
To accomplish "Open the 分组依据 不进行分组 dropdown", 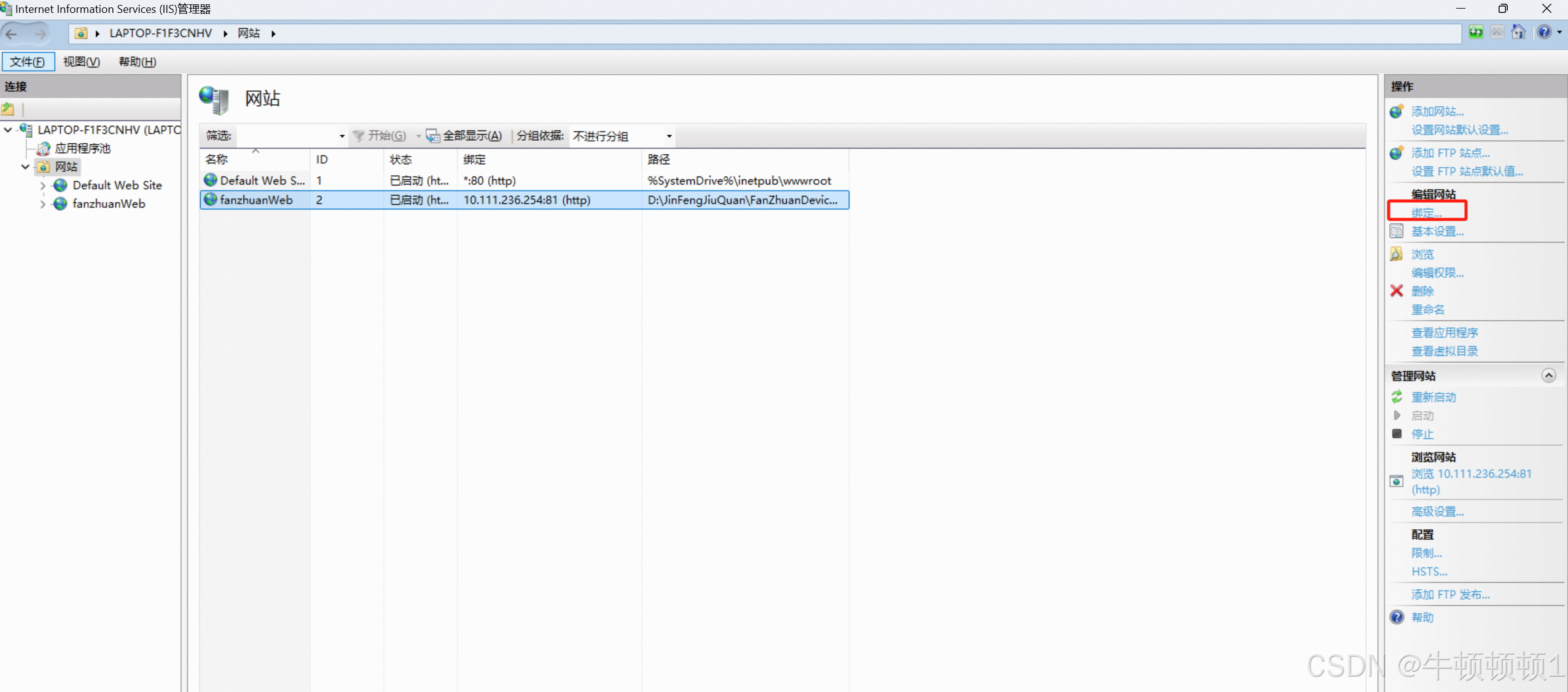I will [669, 136].
